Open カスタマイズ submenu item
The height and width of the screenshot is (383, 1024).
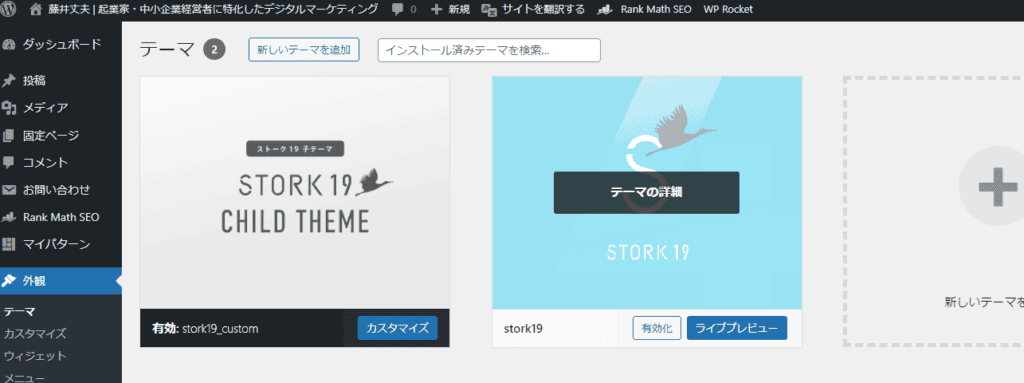(x=35, y=334)
